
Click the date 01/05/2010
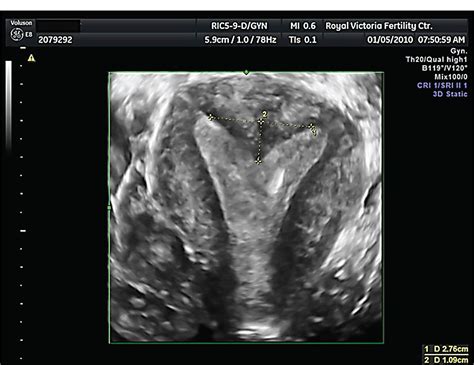pyautogui.click(x=390, y=40)
